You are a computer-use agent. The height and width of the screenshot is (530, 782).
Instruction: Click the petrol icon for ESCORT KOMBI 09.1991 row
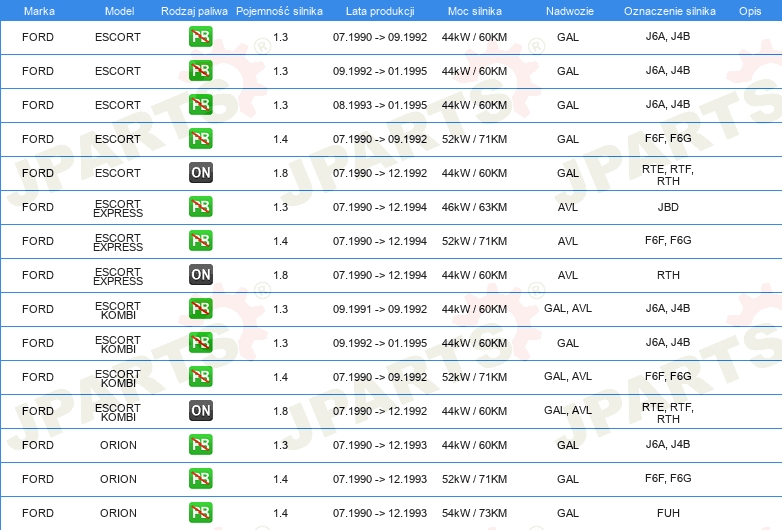pos(200,309)
